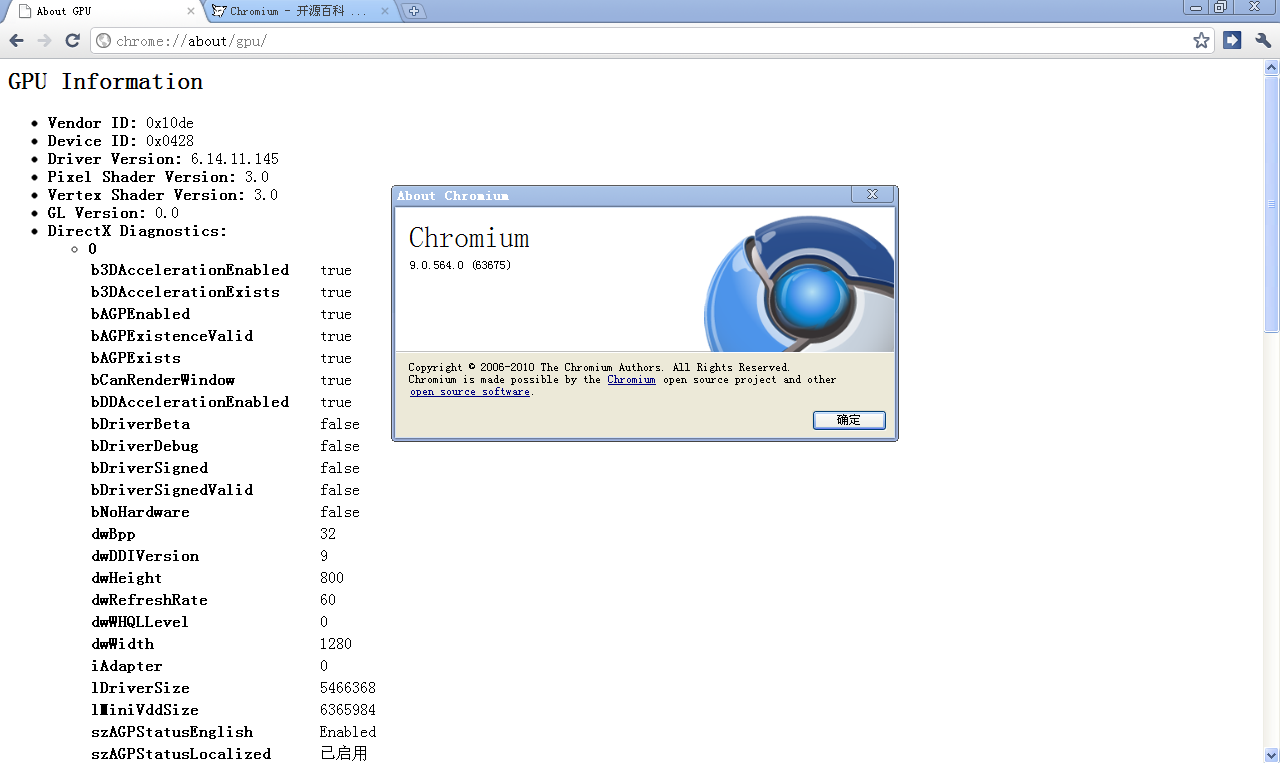Image resolution: width=1280 pixels, height=763 pixels.
Task: Open a new tab with plus button
Action: [x=414, y=12]
